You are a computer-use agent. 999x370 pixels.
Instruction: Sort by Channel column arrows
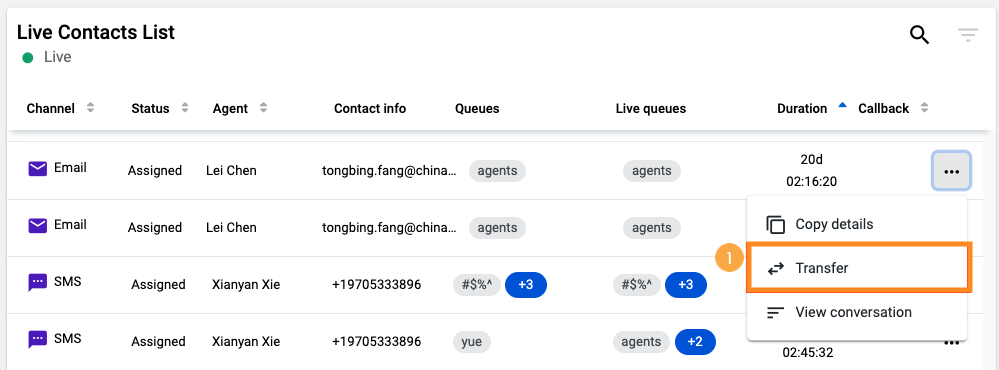pos(90,108)
